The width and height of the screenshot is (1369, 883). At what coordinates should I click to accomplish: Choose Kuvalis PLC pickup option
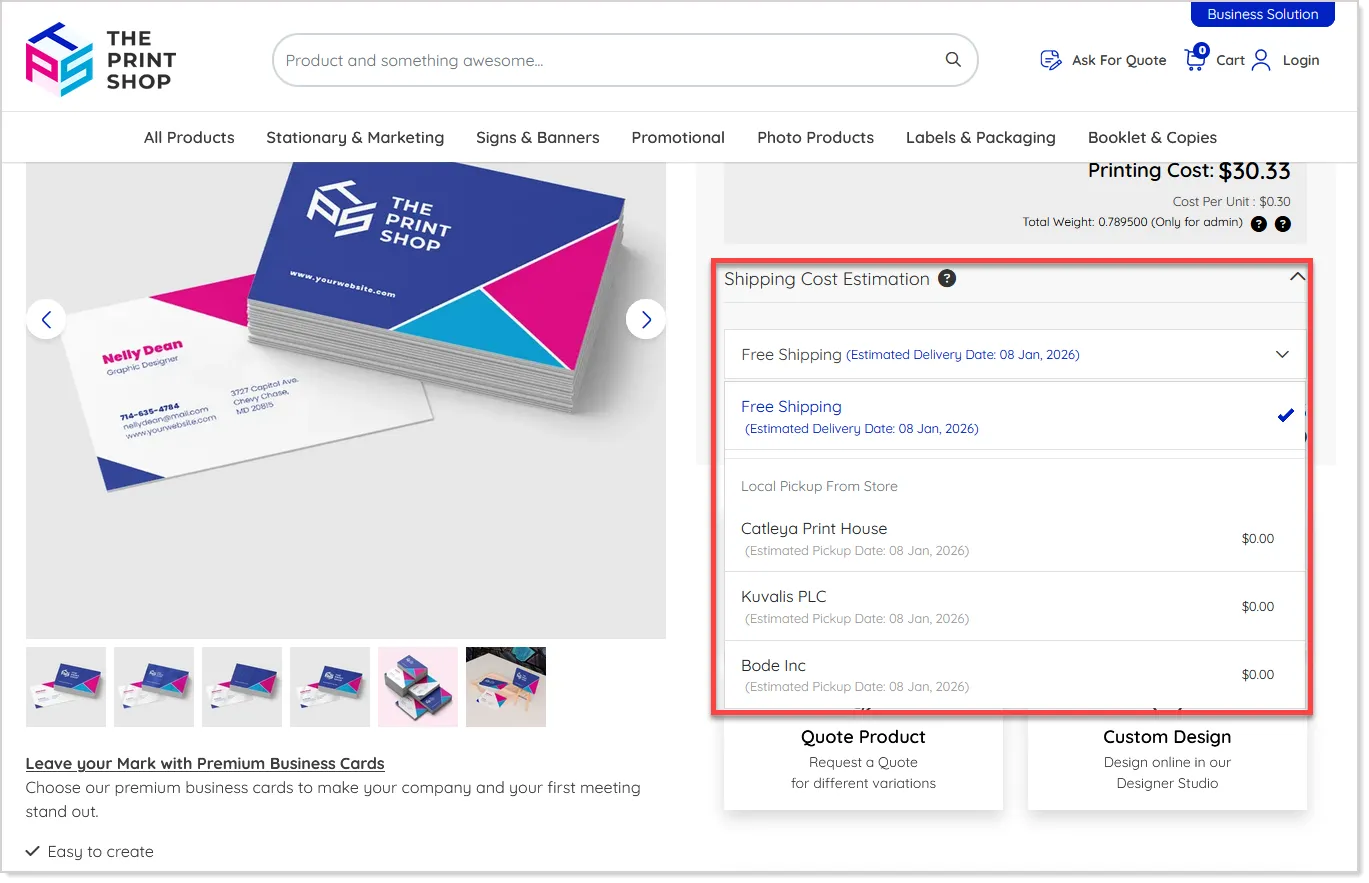click(1015, 606)
